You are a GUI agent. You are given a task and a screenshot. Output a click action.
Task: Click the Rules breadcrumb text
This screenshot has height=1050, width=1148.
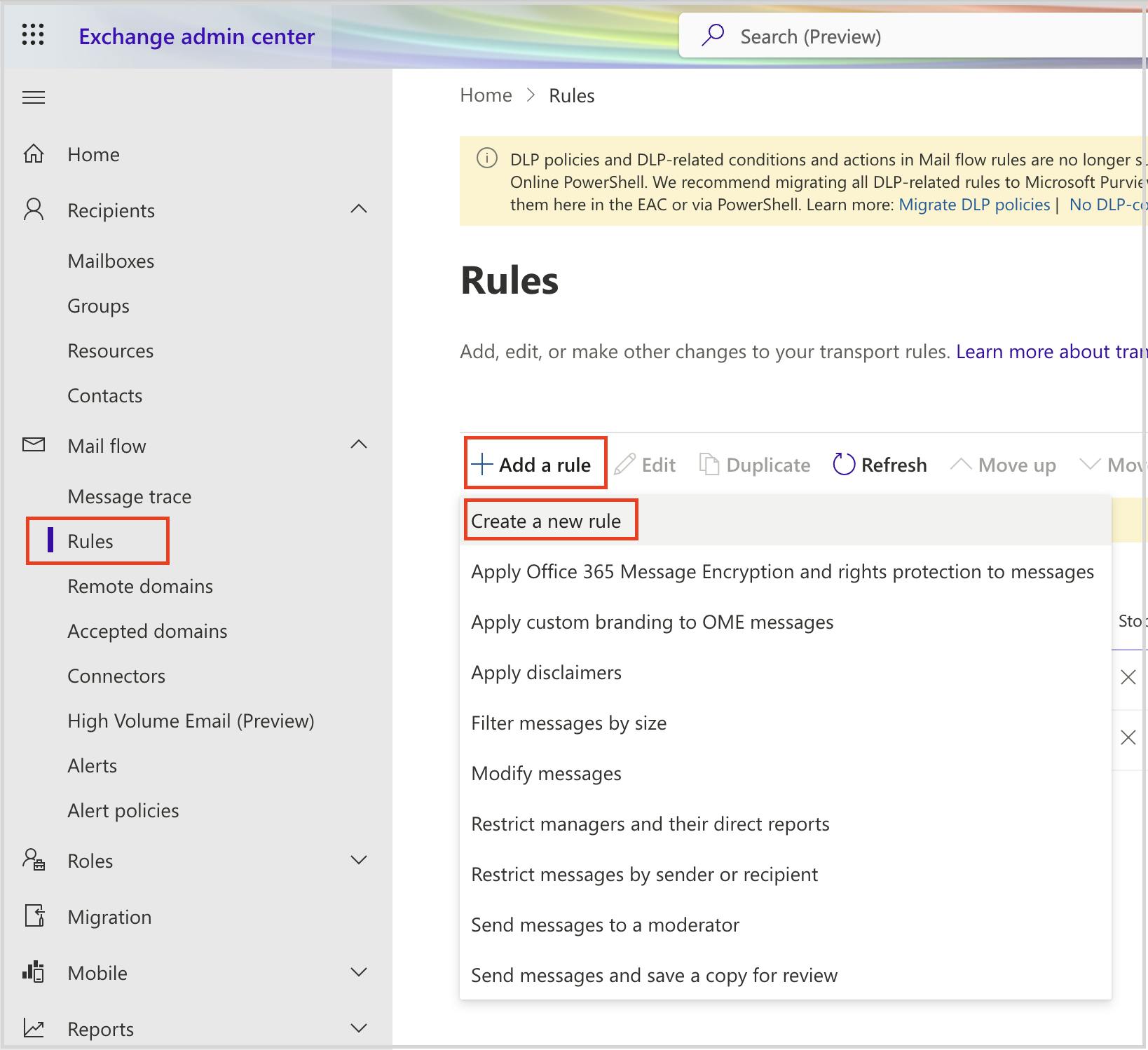(x=571, y=95)
